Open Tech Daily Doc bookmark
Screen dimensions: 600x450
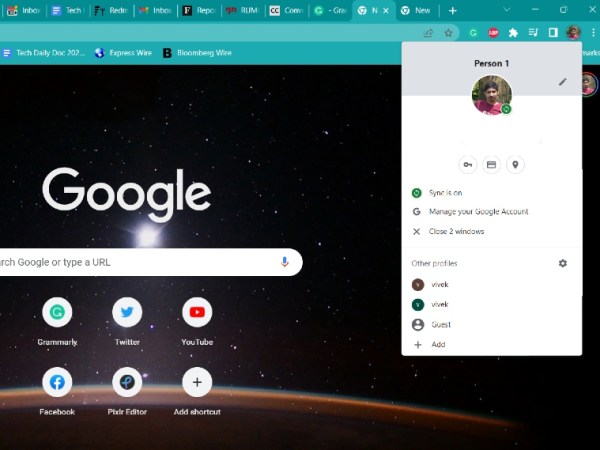coord(44,53)
